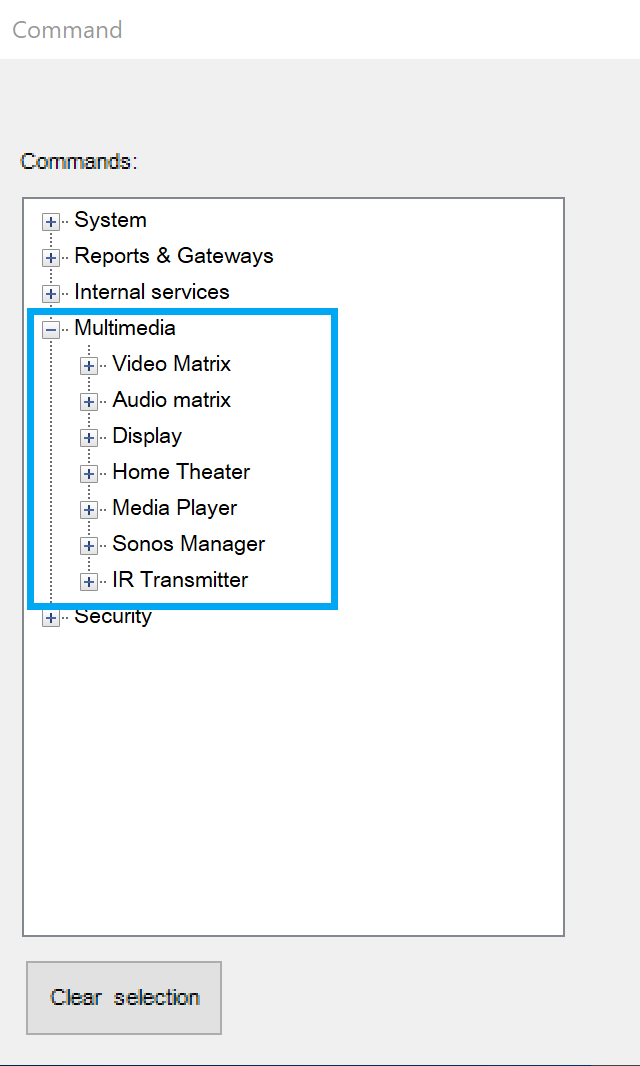Expand the Sonos Manager node

(88, 546)
